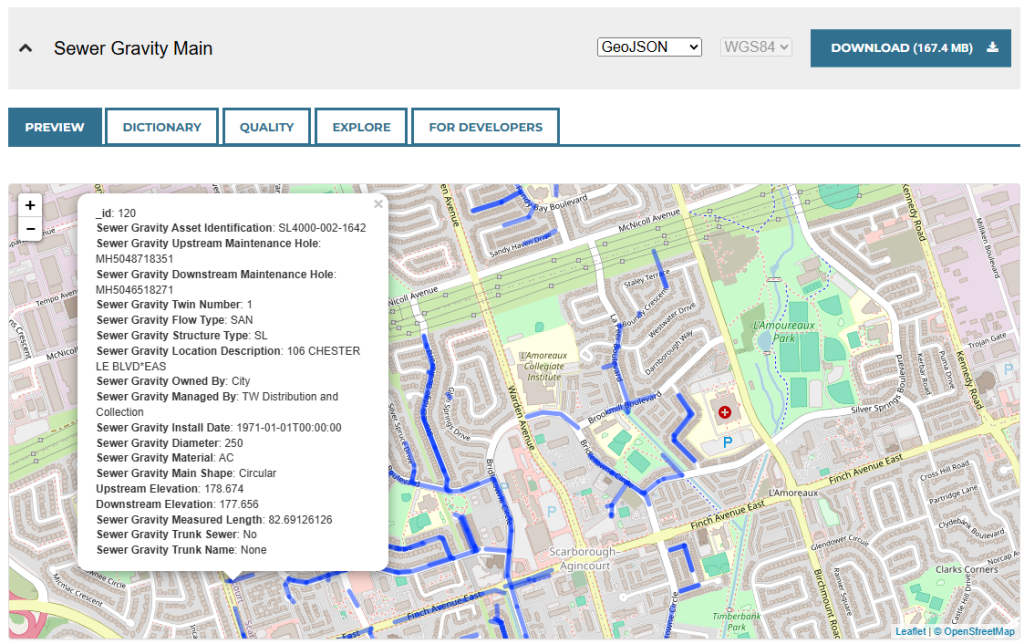Click the red hospital cross marker
The image size is (1024, 644).
point(725,411)
